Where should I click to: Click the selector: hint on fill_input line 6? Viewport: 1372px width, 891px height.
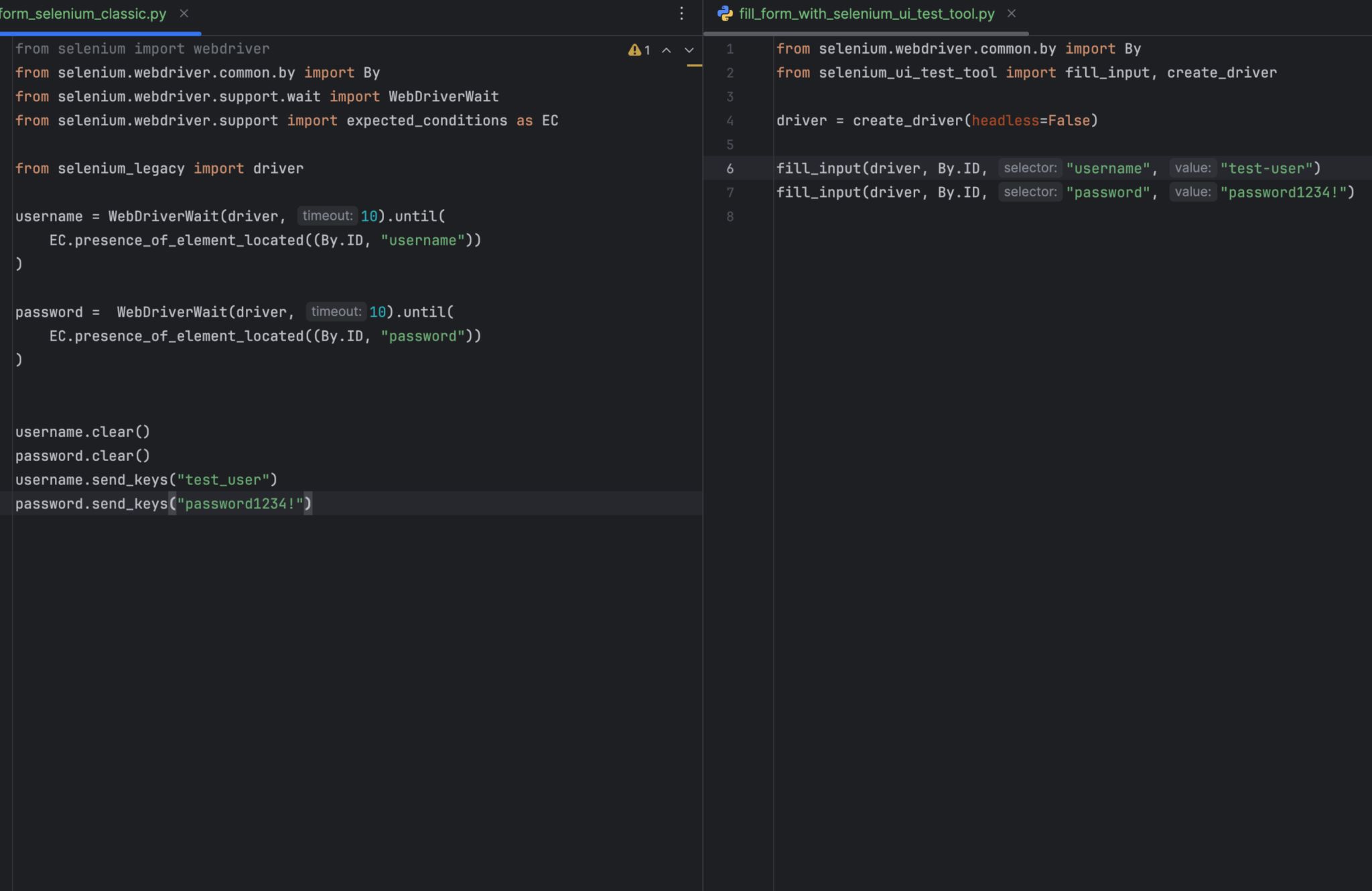1031,167
